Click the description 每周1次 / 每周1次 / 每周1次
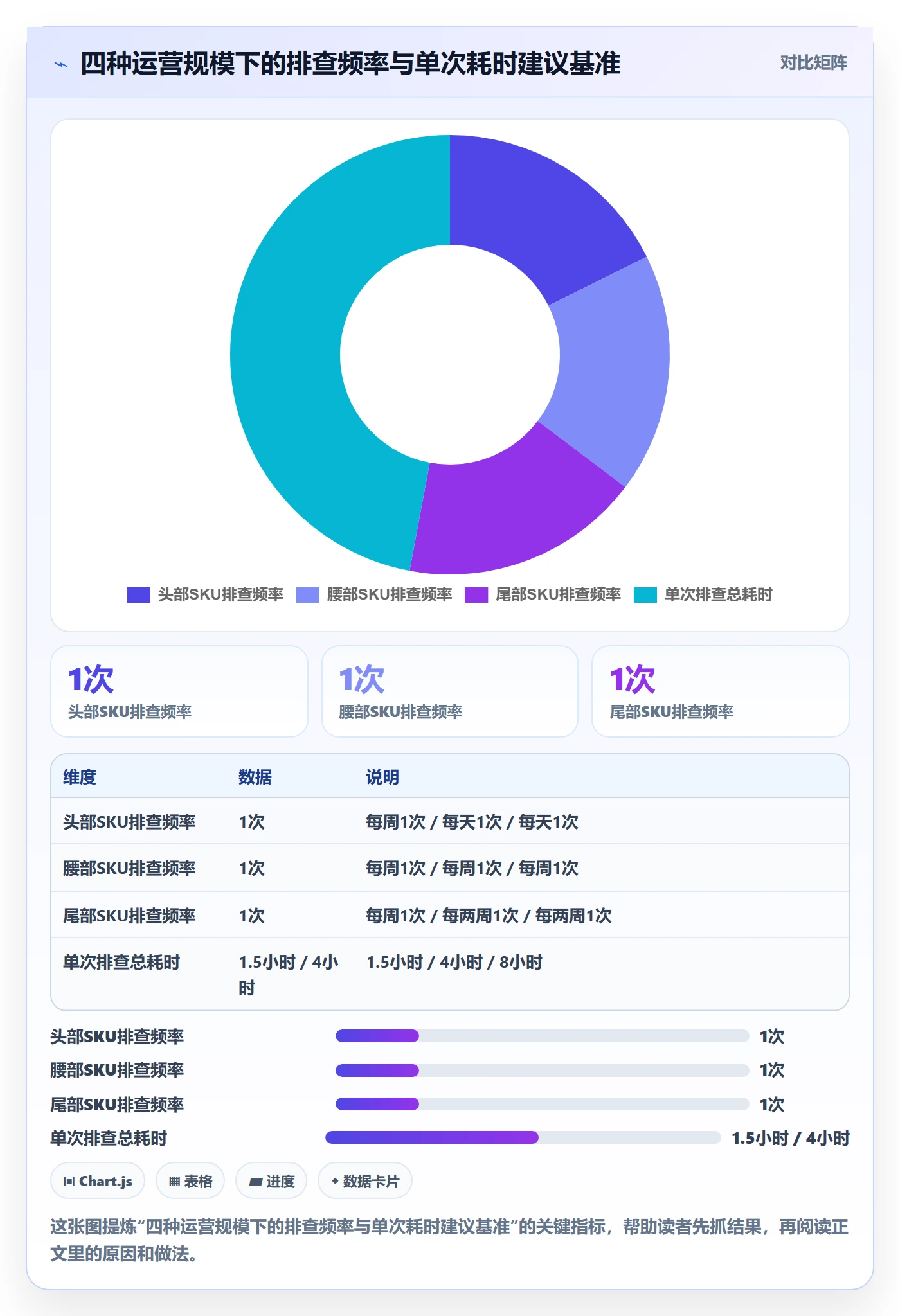The height and width of the screenshot is (1316, 900). (x=473, y=868)
